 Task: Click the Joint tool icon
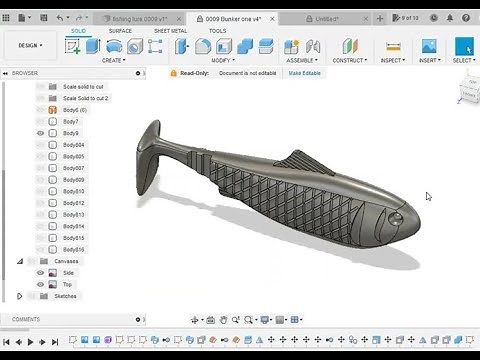click(313, 46)
